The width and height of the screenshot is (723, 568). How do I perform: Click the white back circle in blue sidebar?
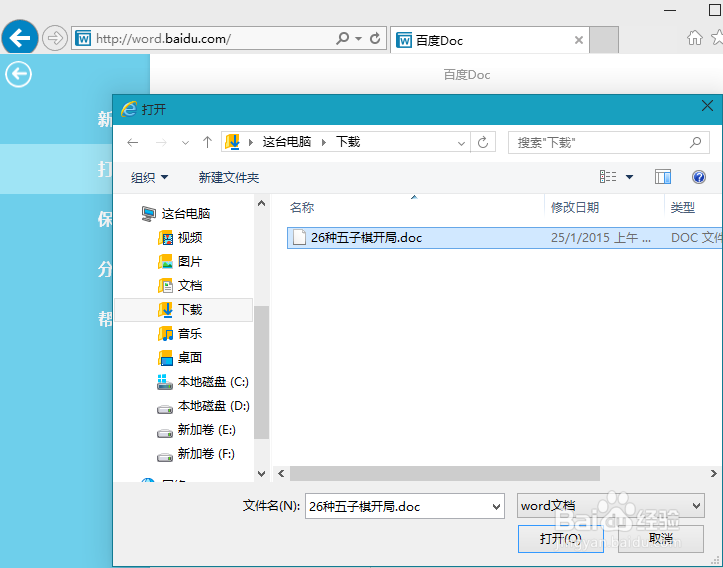tap(18, 74)
